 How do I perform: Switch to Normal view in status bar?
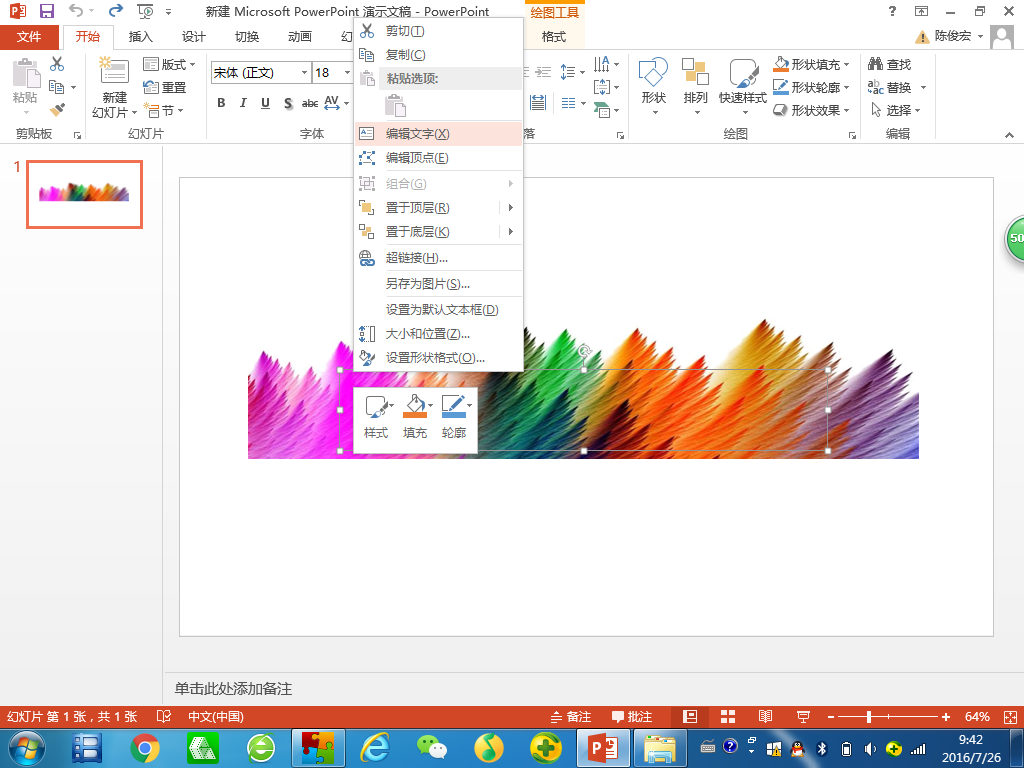tap(690, 716)
